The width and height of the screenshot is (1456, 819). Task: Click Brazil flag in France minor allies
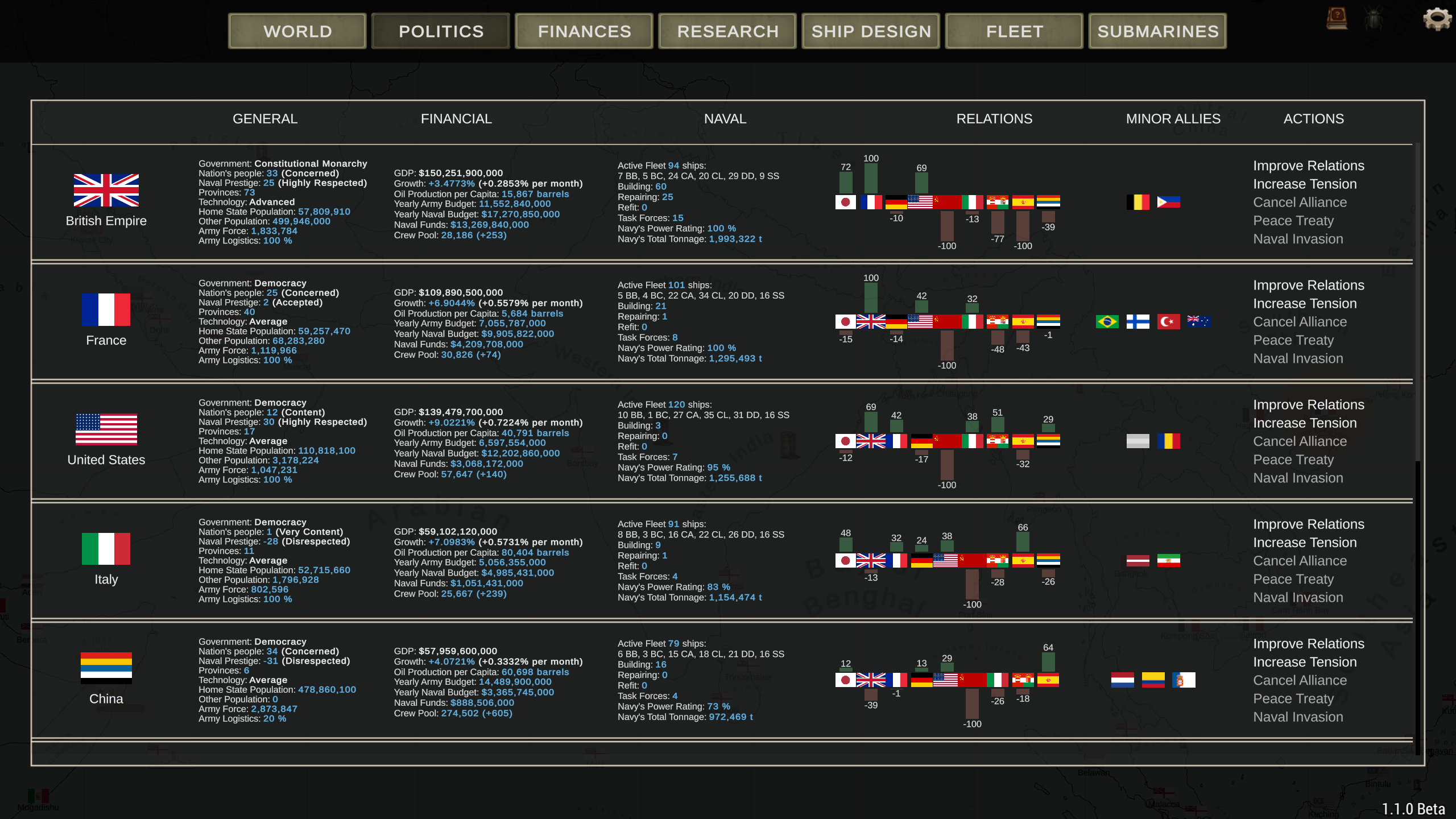pos(1107,321)
